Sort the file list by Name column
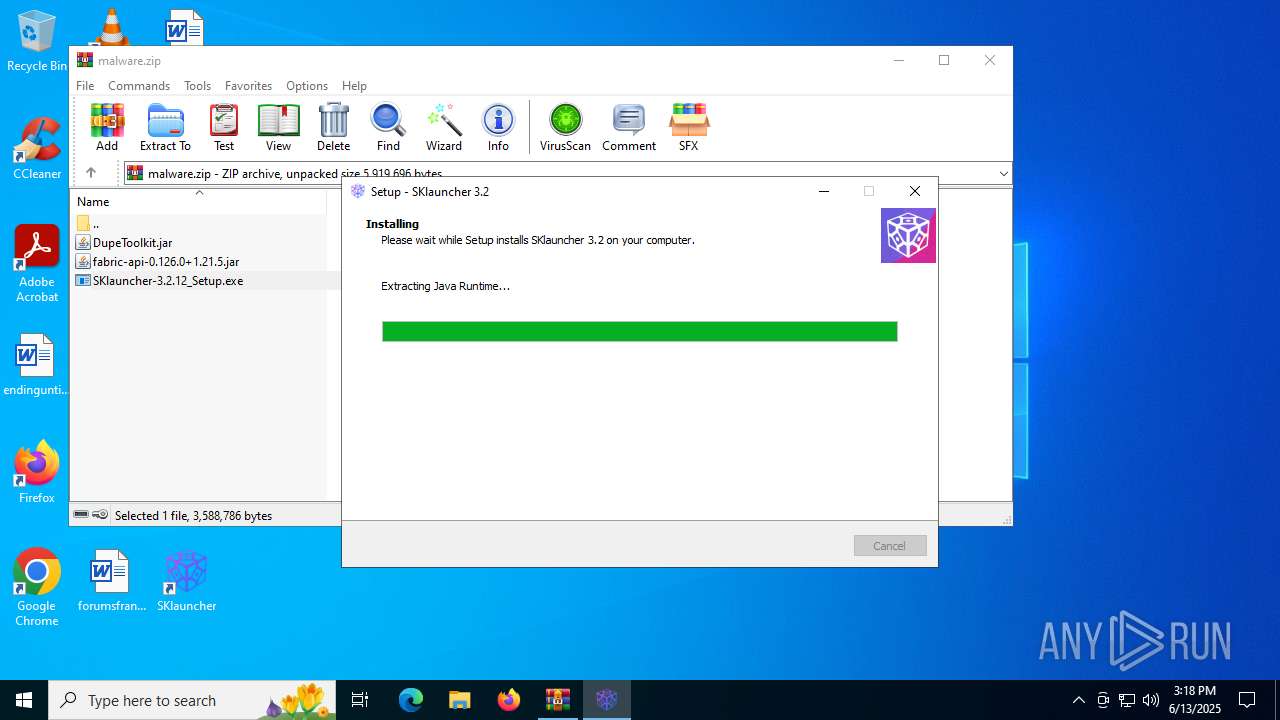 click(x=198, y=201)
